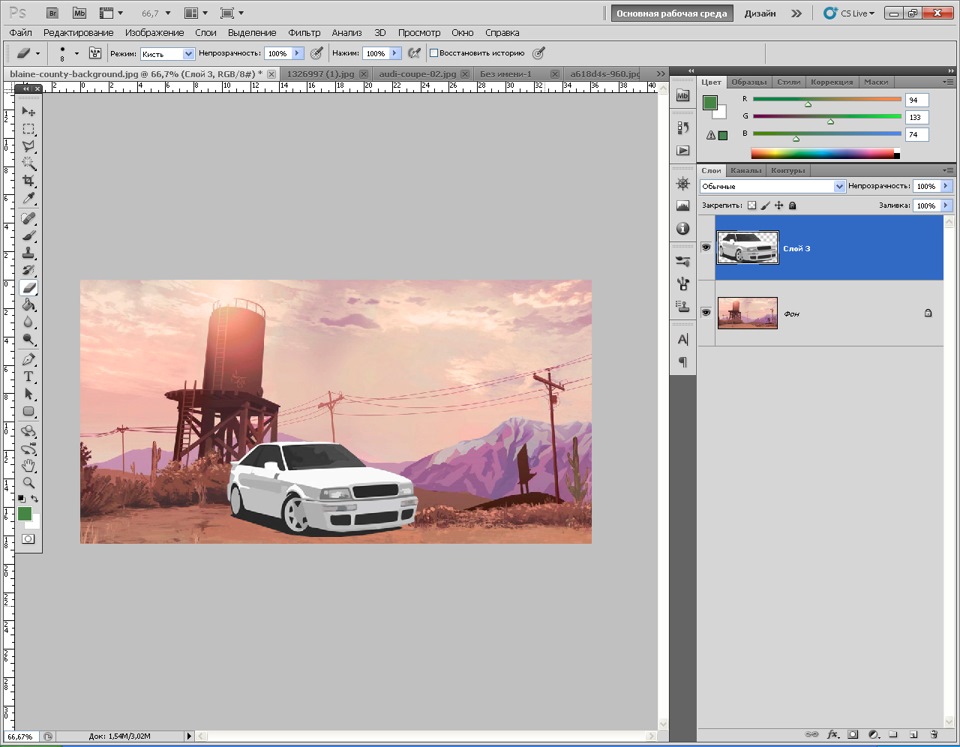Delete layer with trash icon

coord(934,734)
